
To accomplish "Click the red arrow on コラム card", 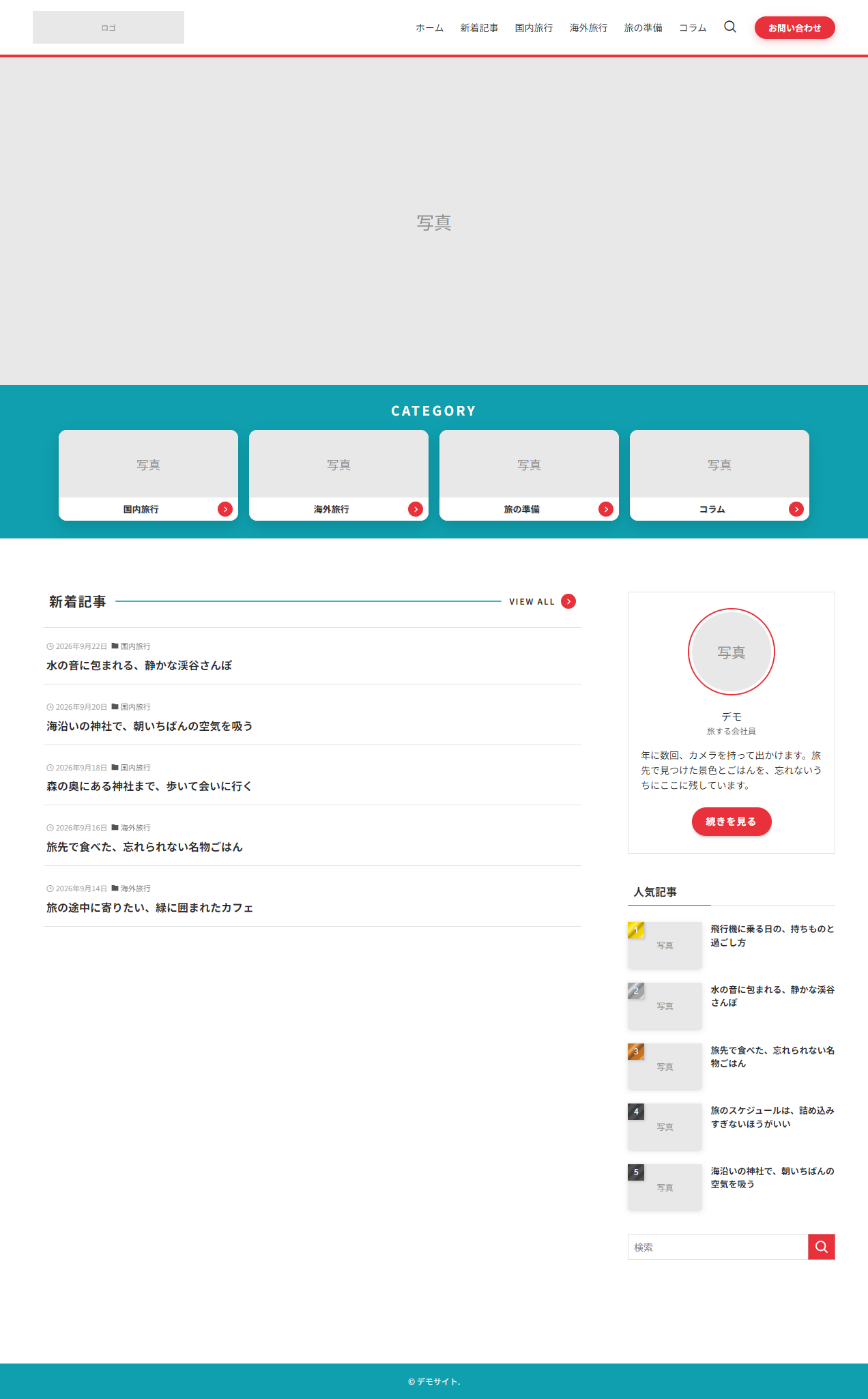I will pyautogui.click(x=796, y=509).
